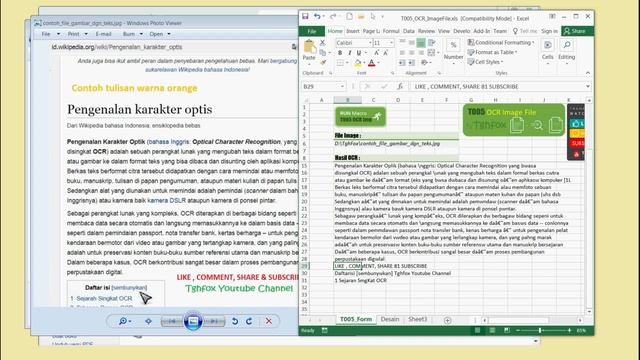Expand the formula bar arrow
The height and width of the screenshot is (360, 640).
click(587, 87)
